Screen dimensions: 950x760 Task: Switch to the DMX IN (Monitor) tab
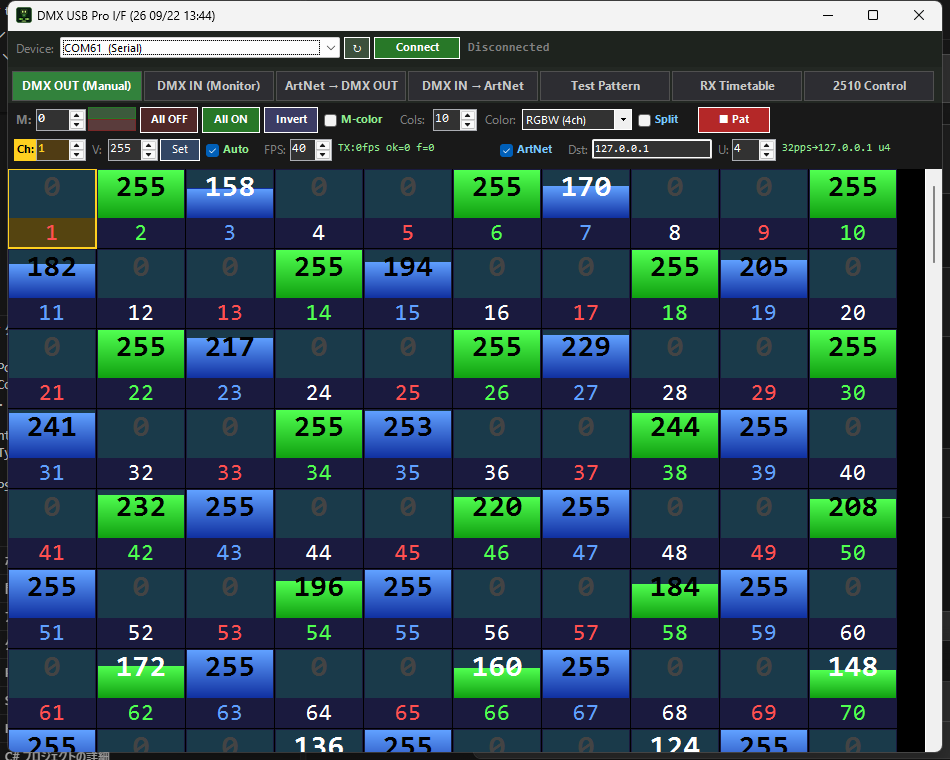(208, 86)
